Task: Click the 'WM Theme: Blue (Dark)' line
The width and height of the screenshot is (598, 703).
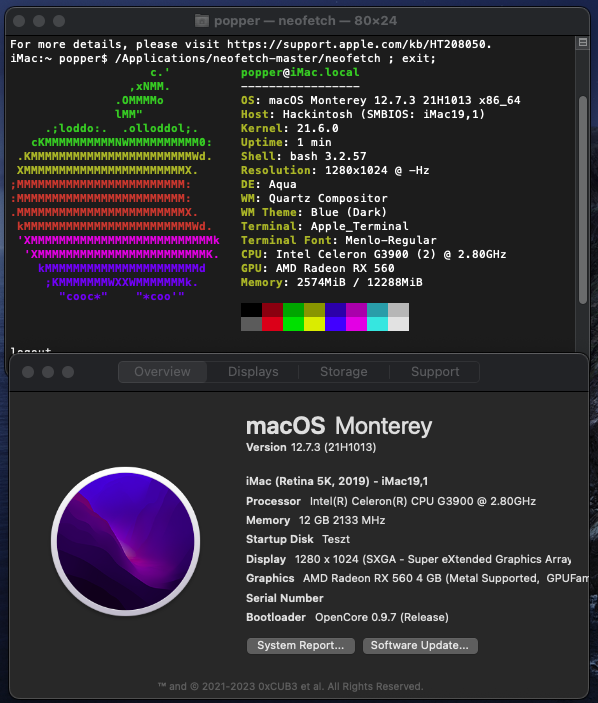Action: [x=314, y=212]
